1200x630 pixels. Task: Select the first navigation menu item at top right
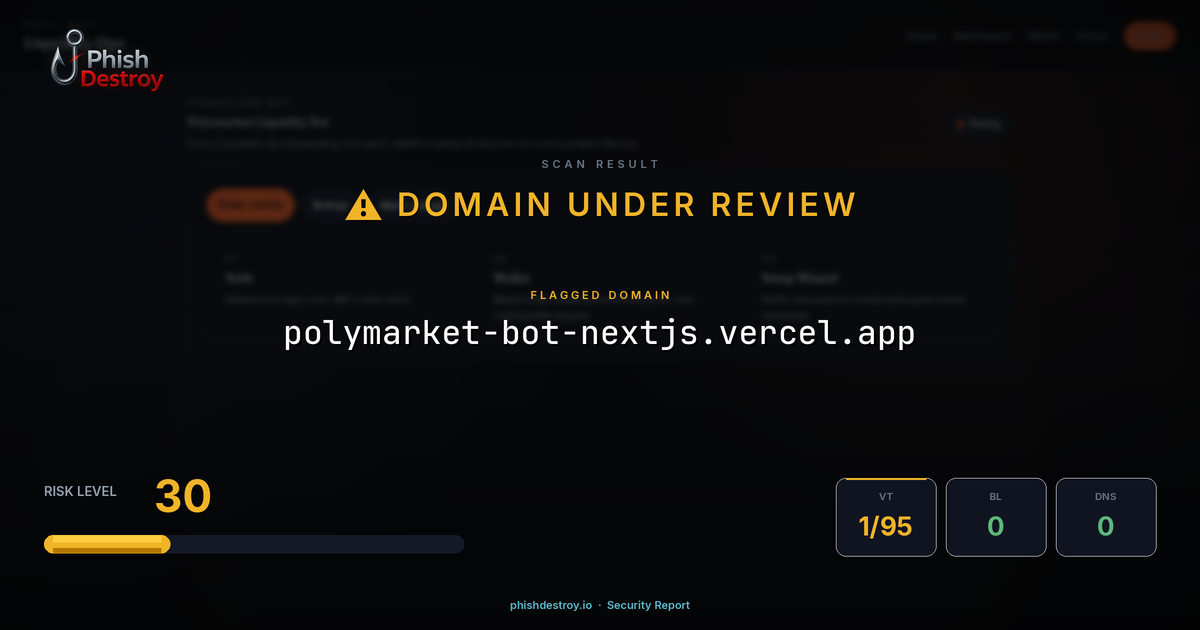point(921,36)
